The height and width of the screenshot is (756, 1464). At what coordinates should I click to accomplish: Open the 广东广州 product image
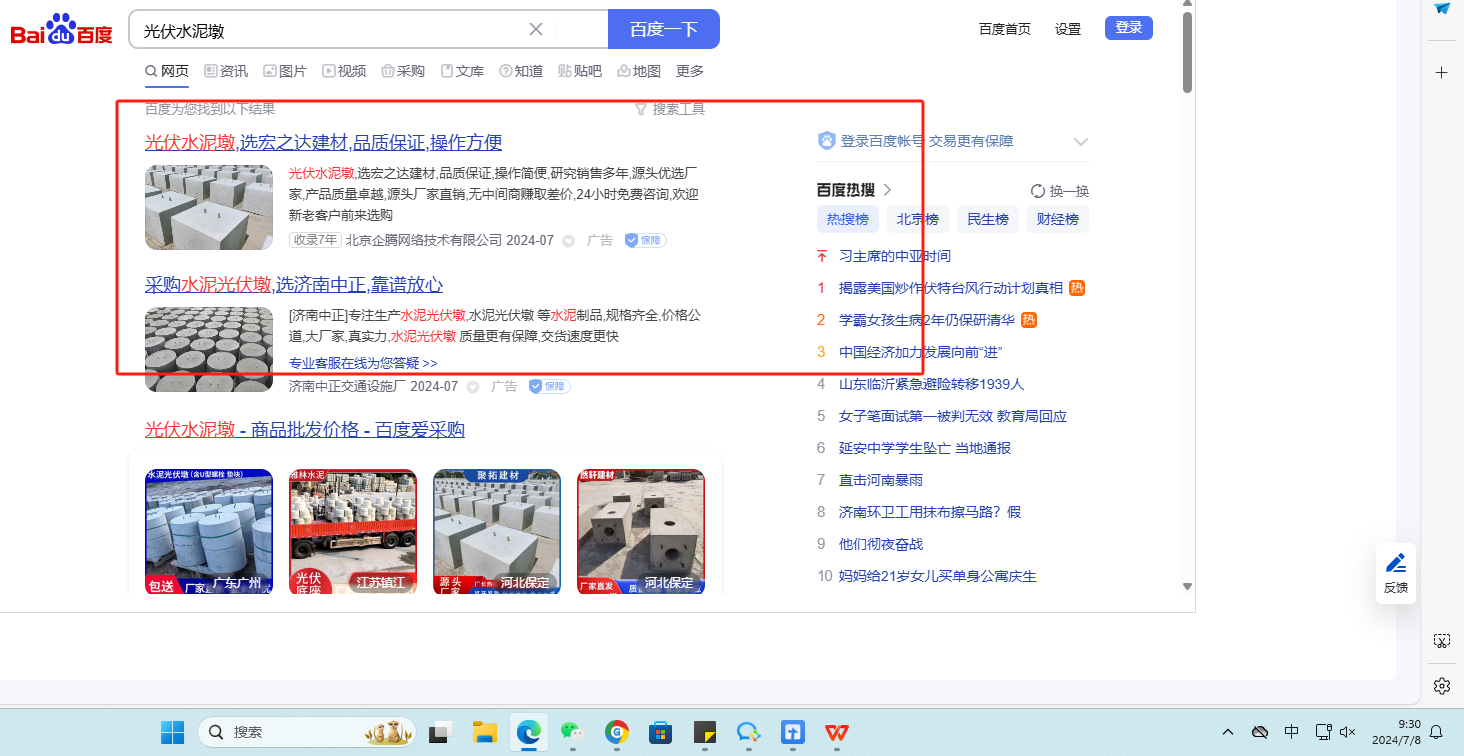(x=209, y=532)
